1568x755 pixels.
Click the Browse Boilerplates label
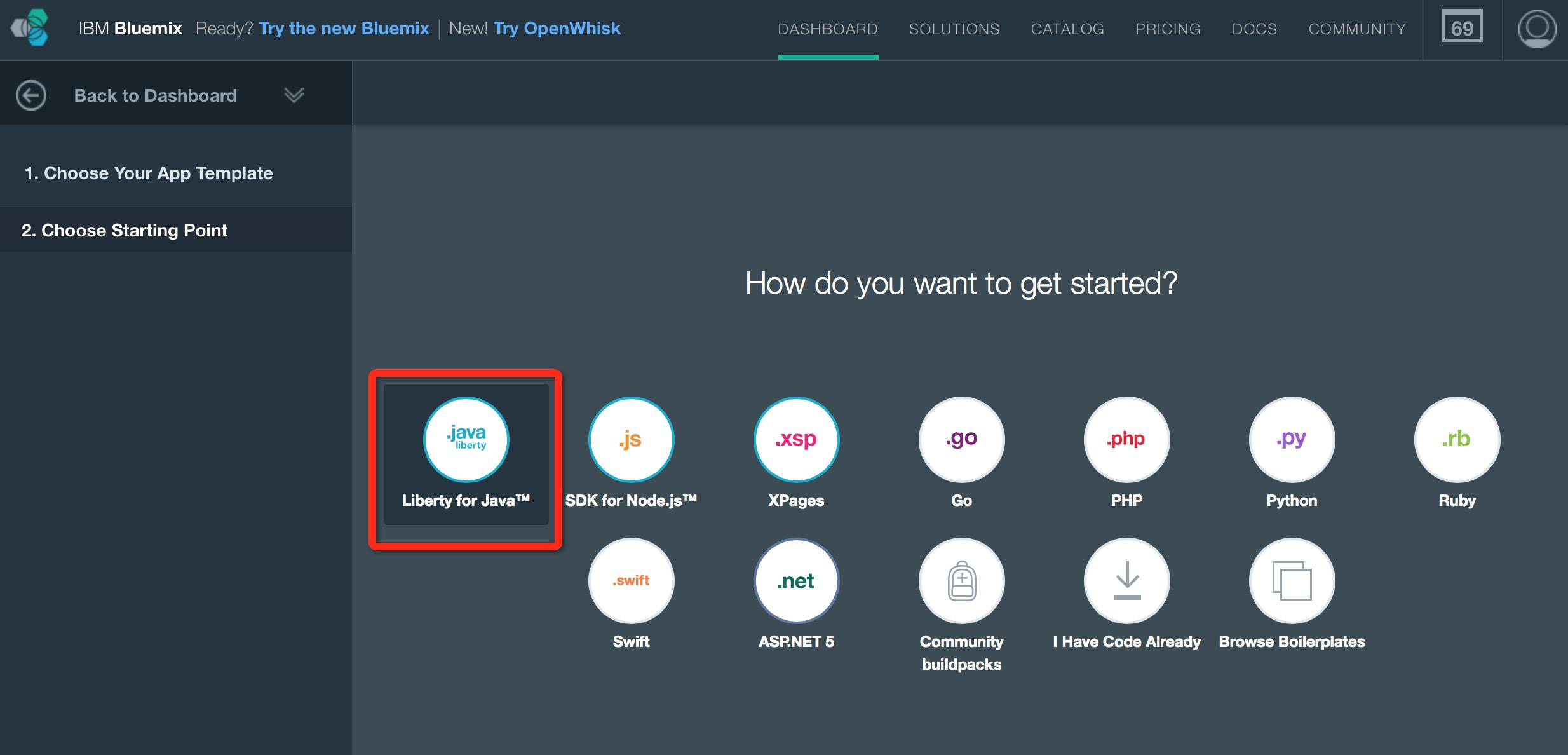coord(1292,641)
